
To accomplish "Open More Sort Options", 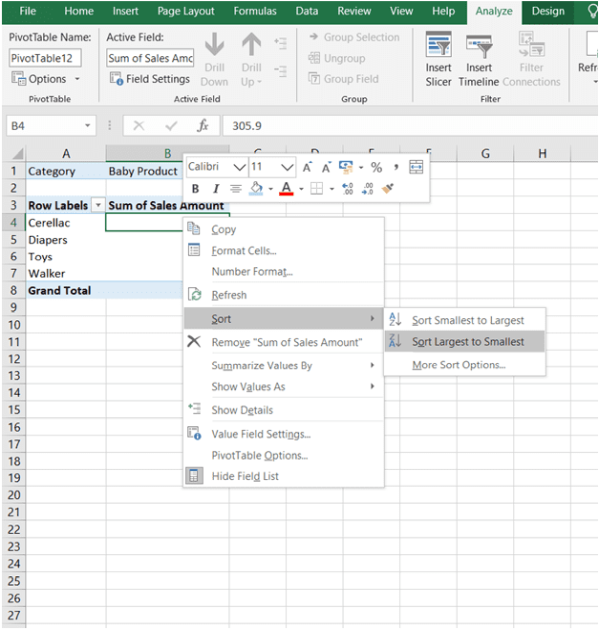I will [458, 365].
